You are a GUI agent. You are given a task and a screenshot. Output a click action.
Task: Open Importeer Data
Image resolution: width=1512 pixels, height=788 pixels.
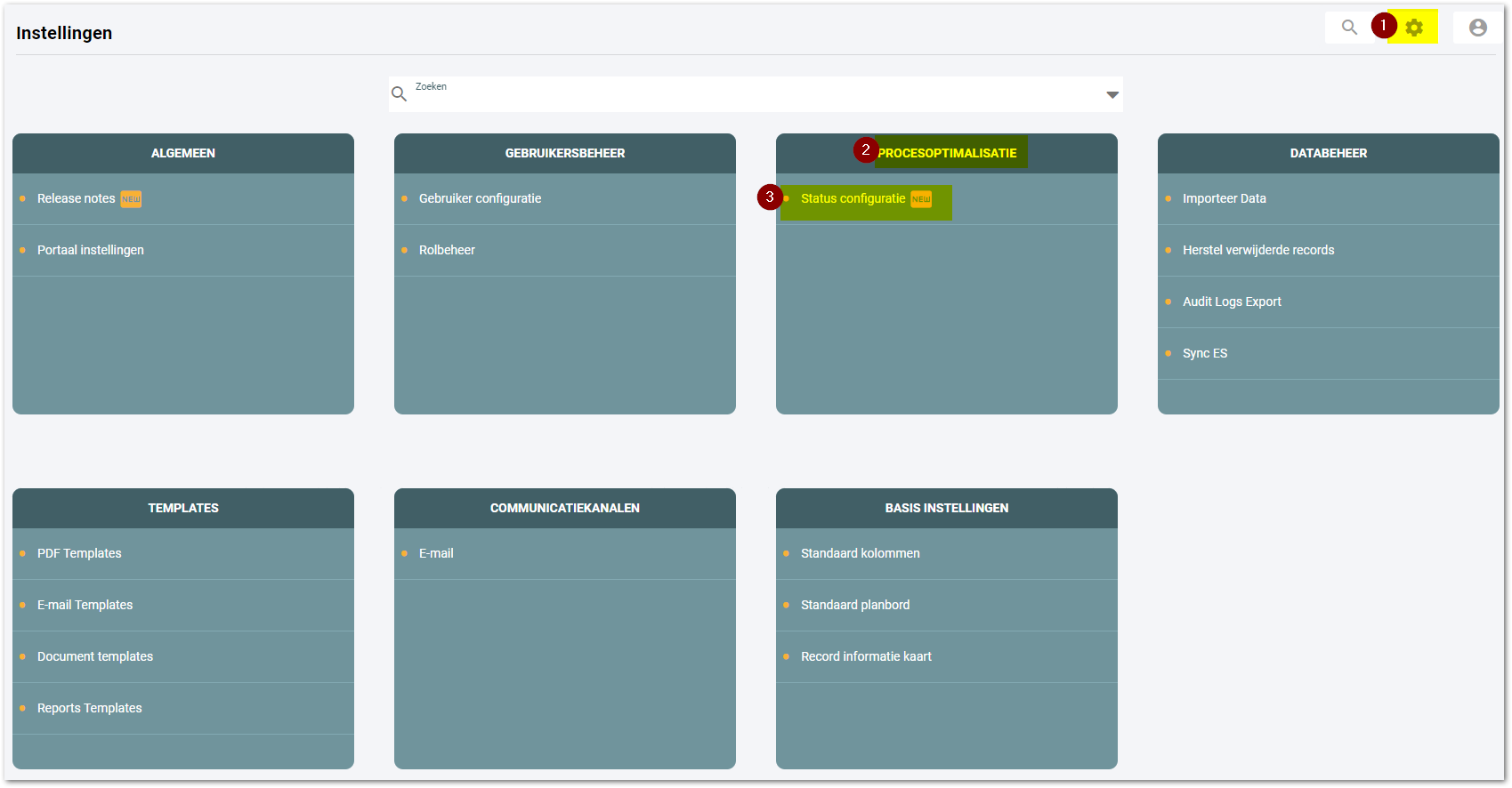click(1224, 198)
